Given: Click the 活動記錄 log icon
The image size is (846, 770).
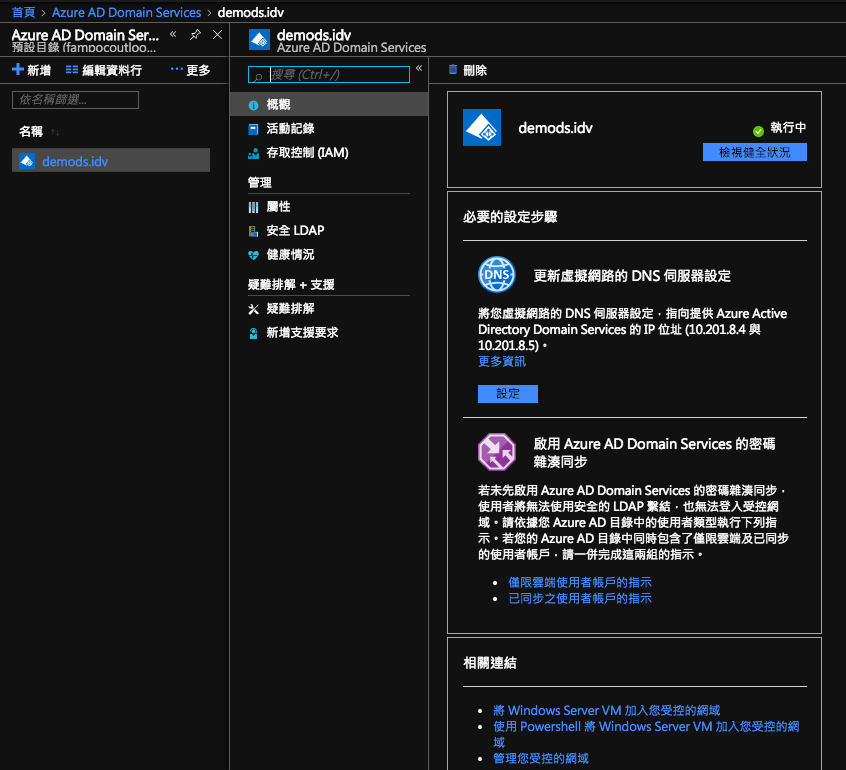Looking at the screenshot, I should click(254, 129).
